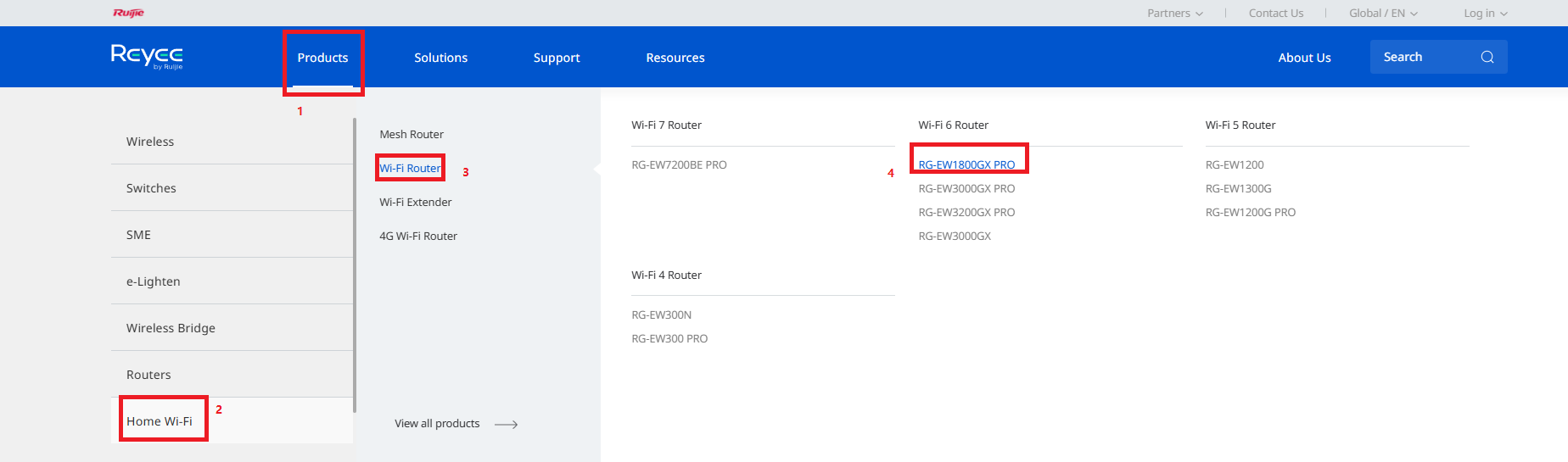This screenshot has height=462, width=1568.
Task: Choose Mesh Router subcategory
Action: point(412,134)
